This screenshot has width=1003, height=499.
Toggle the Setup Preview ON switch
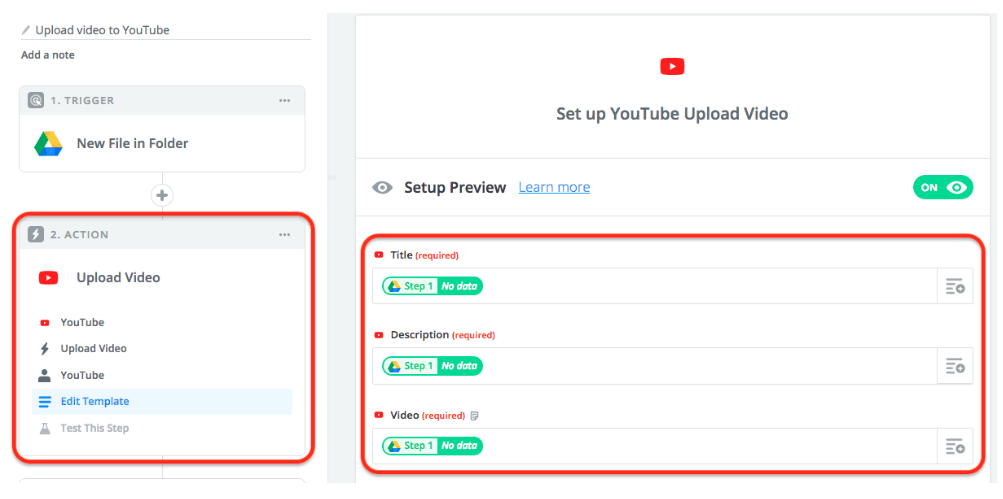coord(942,187)
